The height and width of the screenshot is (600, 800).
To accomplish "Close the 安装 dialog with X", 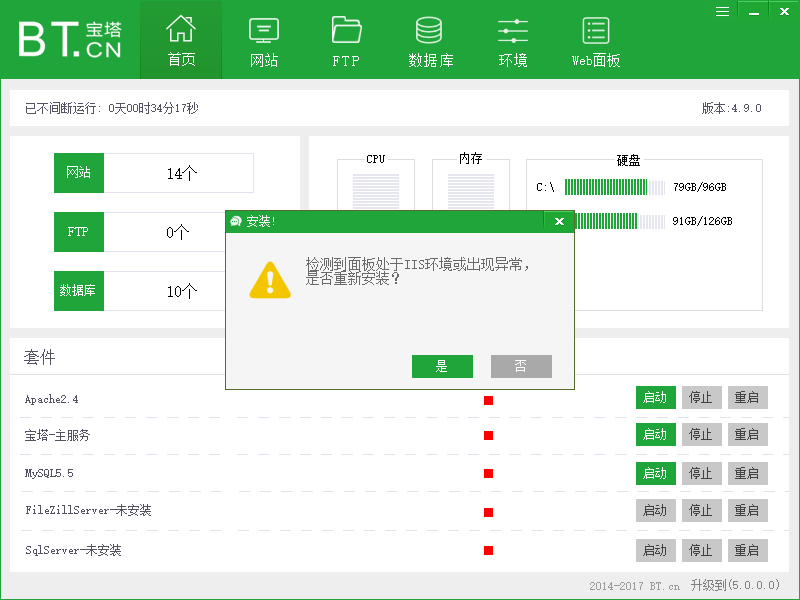I will (x=559, y=221).
